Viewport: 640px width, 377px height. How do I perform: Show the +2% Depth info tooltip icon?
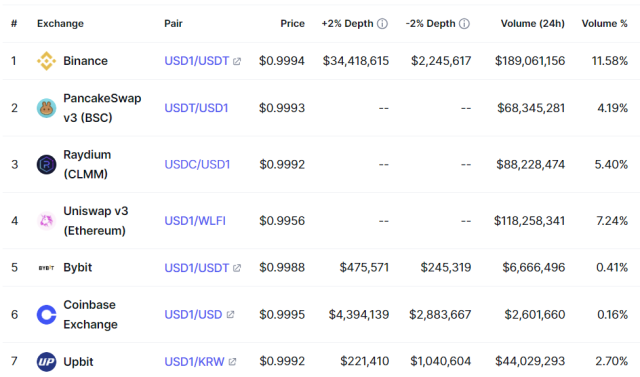(382, 24)
